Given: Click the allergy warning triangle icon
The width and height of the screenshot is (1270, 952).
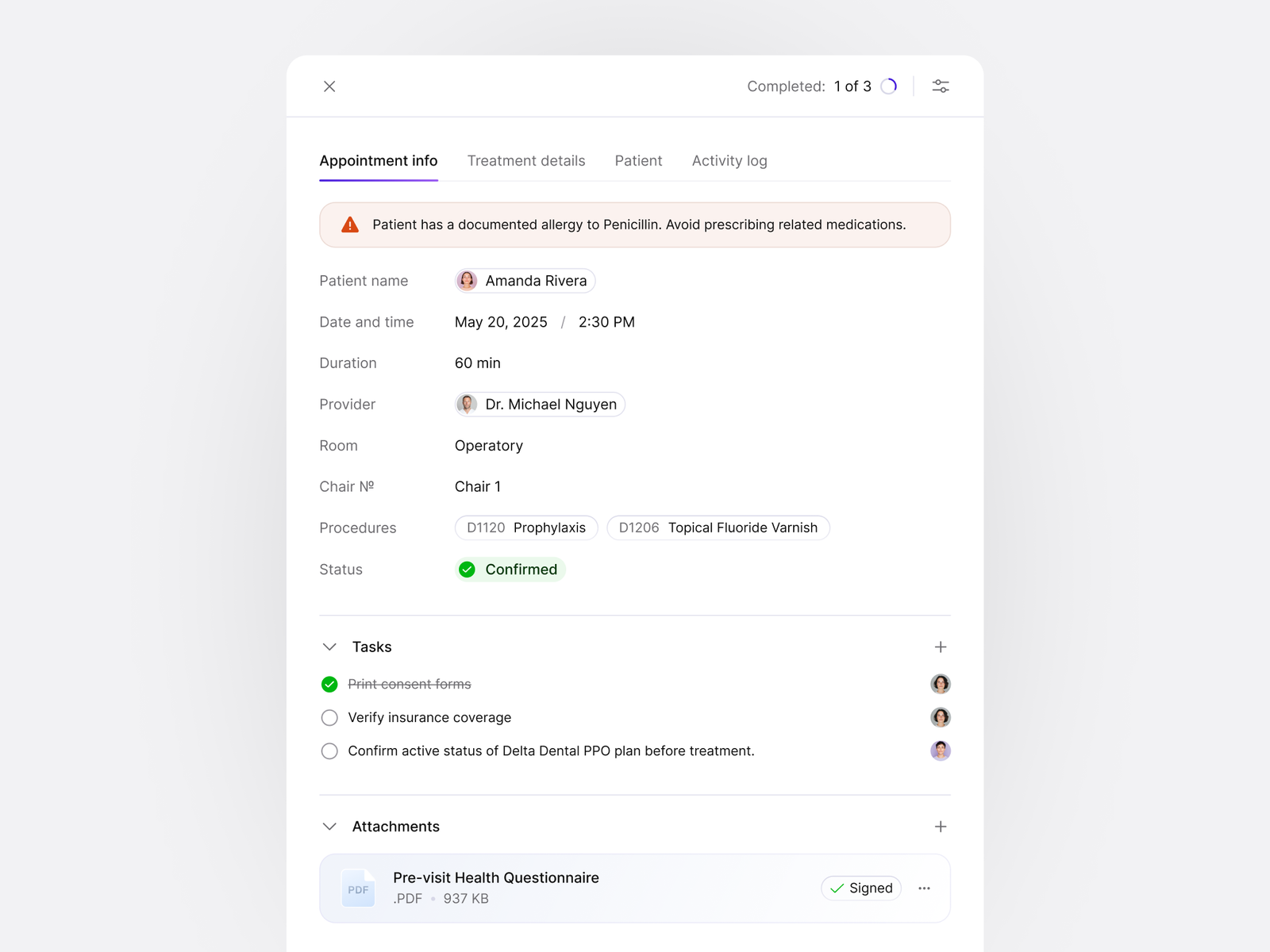Looking at the screenshot, I should [350, 225].
